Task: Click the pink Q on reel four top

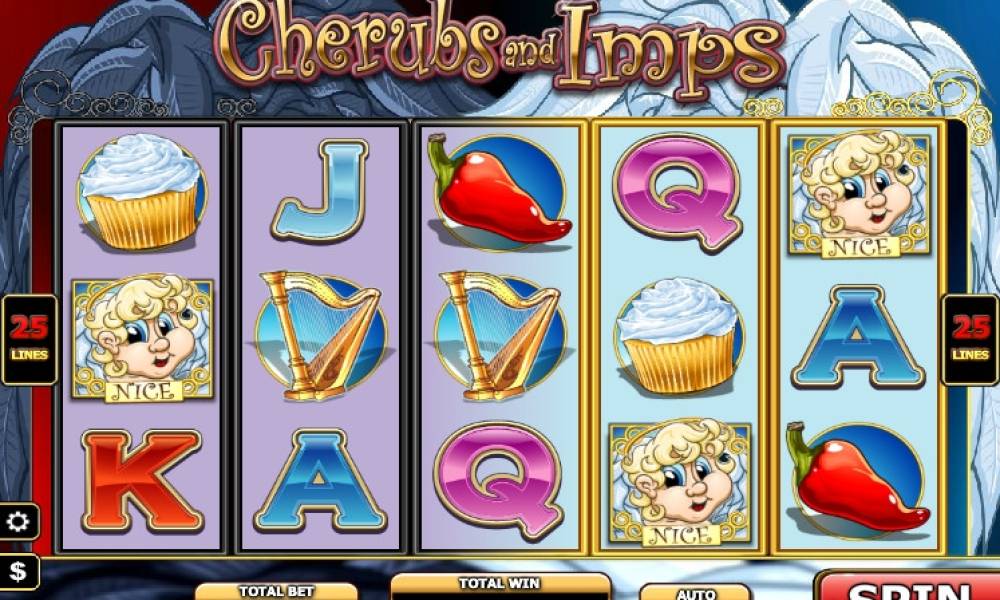Action: click(678, 193)
